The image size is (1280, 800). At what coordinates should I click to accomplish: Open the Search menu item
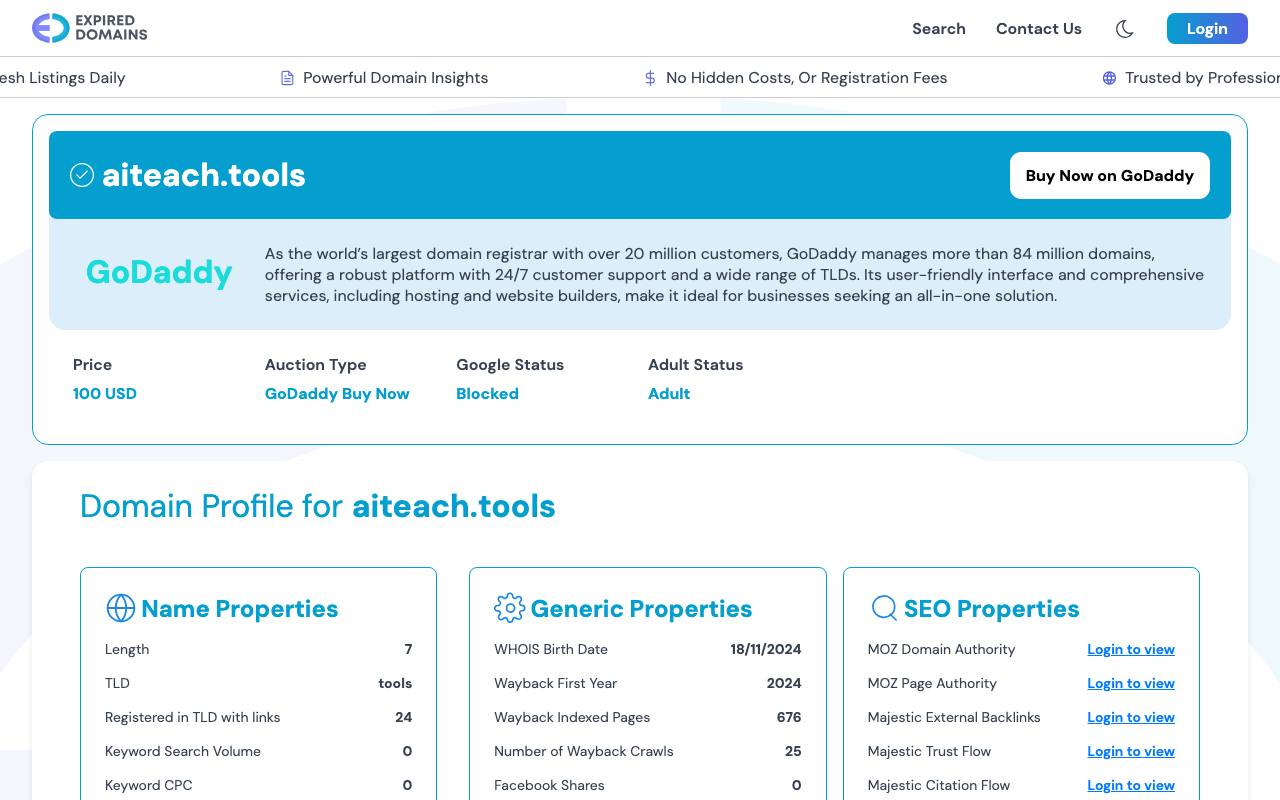(939, 29)
